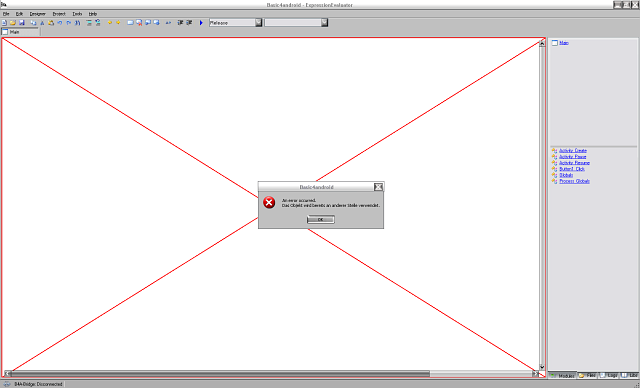Click the editor horizontal scrollbar right arrow

coord(535,373)
